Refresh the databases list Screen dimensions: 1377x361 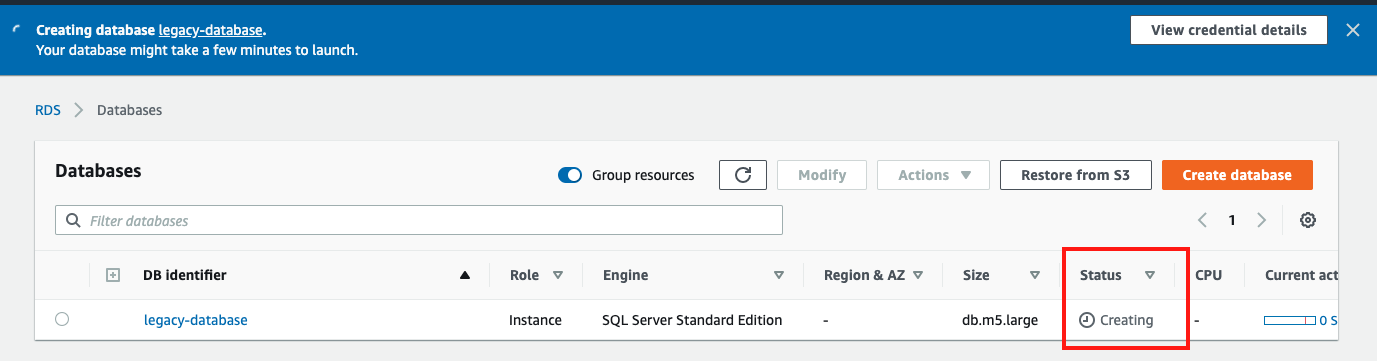tap(743, 175)
